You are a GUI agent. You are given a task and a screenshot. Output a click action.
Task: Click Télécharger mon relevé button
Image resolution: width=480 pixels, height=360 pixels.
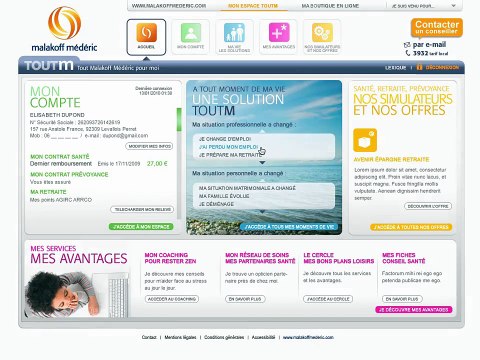142,209
